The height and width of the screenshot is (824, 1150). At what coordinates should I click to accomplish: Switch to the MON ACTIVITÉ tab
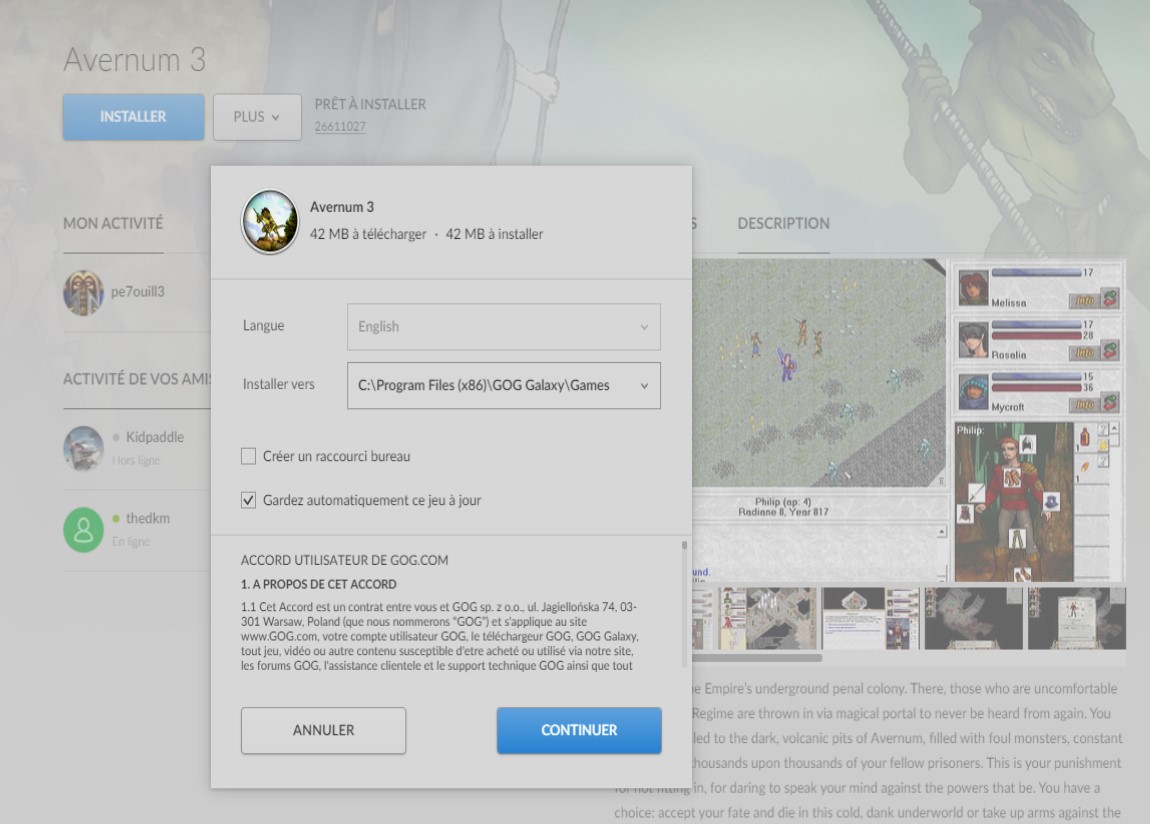coord(113,223)
